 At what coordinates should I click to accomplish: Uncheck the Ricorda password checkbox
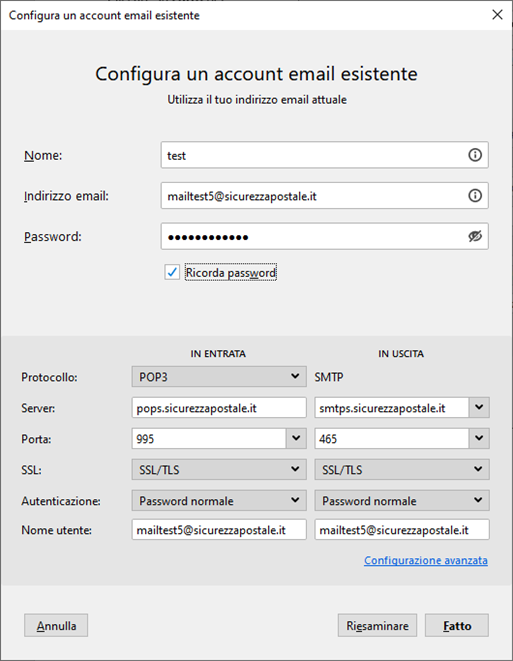point(172,272)
